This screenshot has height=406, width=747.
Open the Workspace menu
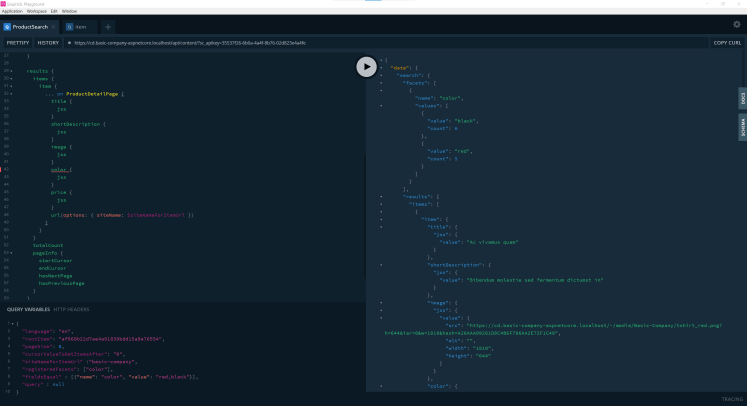[x=38, y=11]
